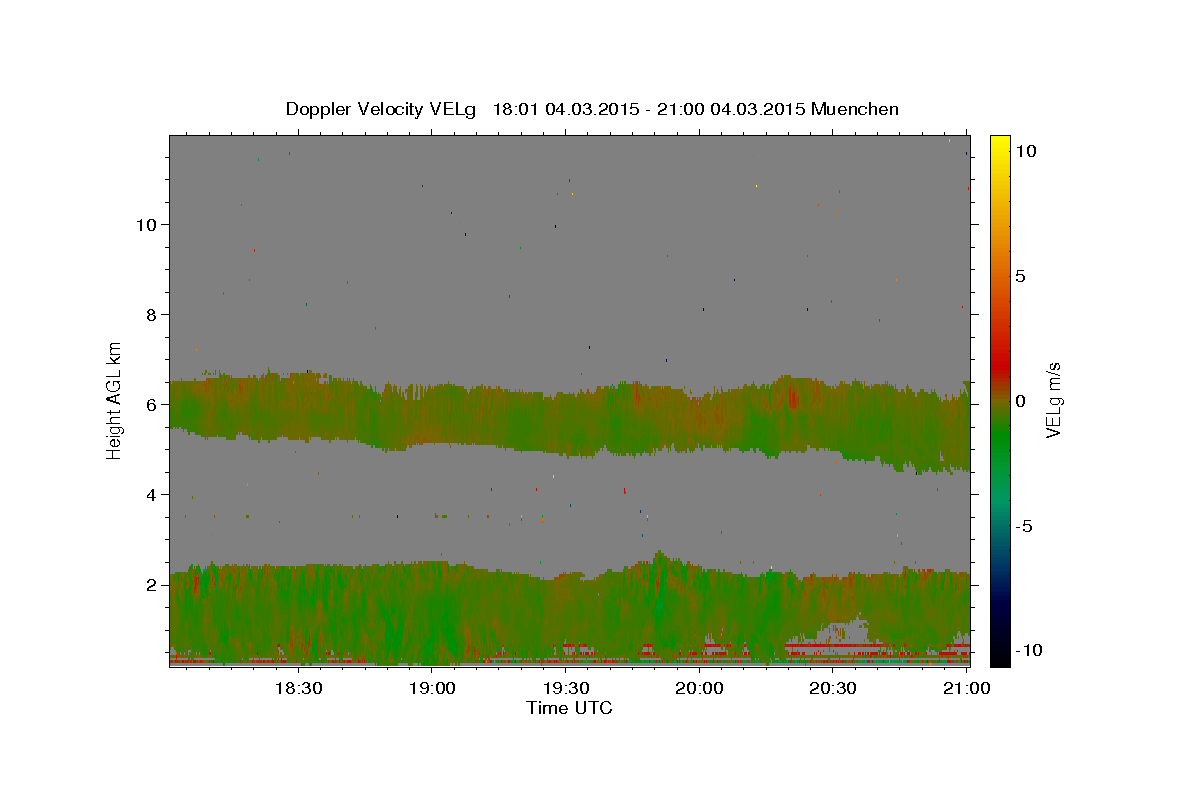Image resolution: width=1200 pixels, height=800 pixels.
Task: Click the 'Time UTC' axis label
Action: tap(569, 708)
